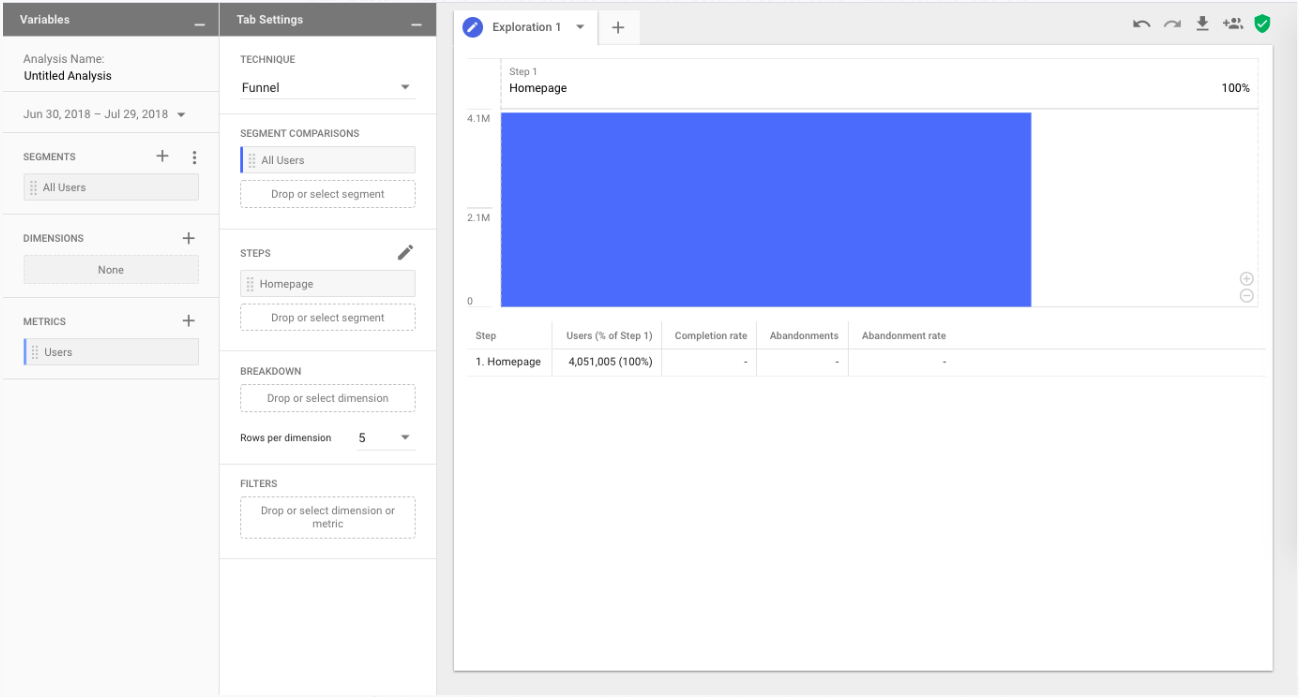Open the Rows per dimension dropdown
The image size is (1299, 697).
pyautogui.click(x=385, y=438)
